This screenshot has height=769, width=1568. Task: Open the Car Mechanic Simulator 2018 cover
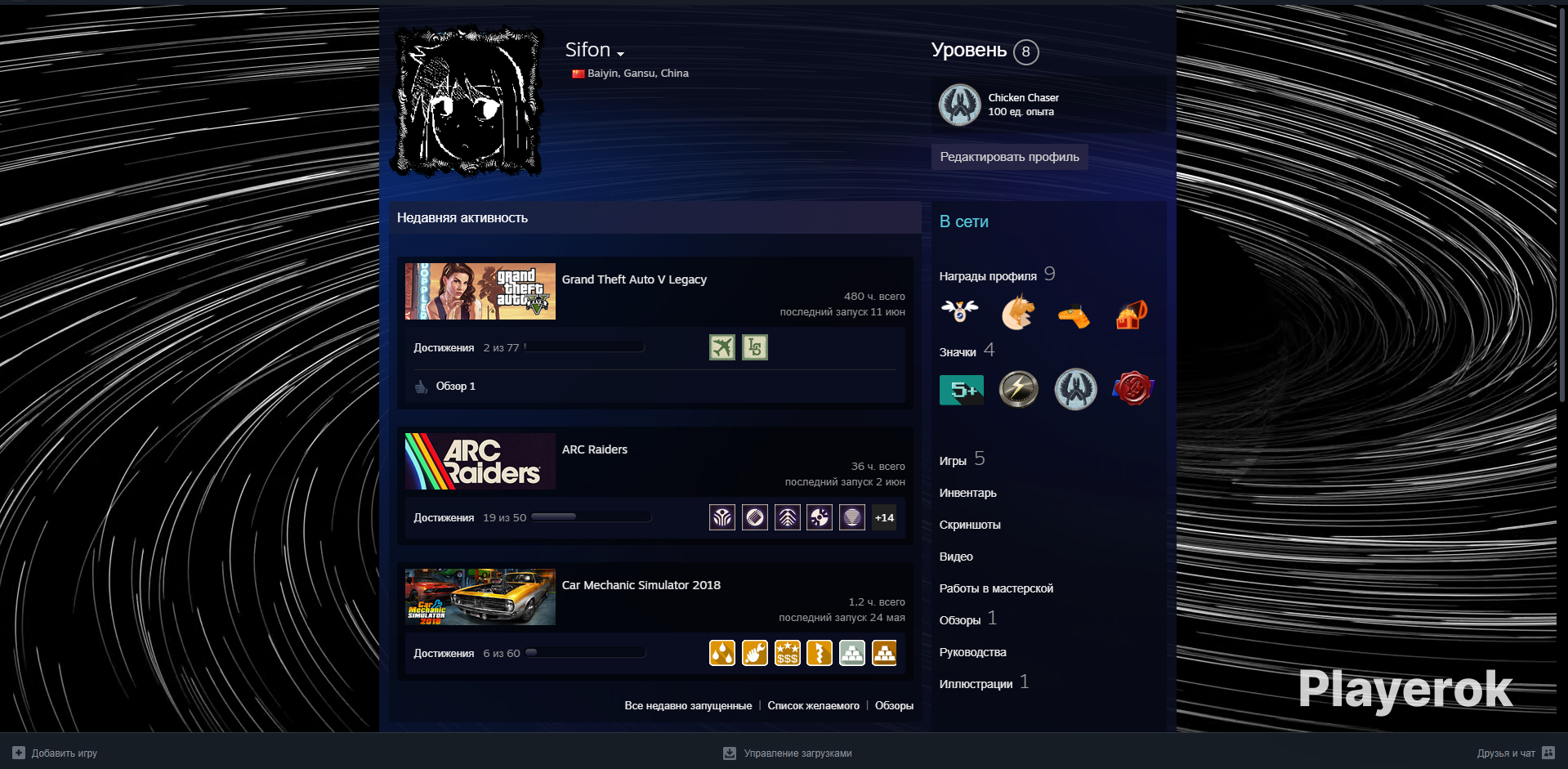tap(480, 597)
